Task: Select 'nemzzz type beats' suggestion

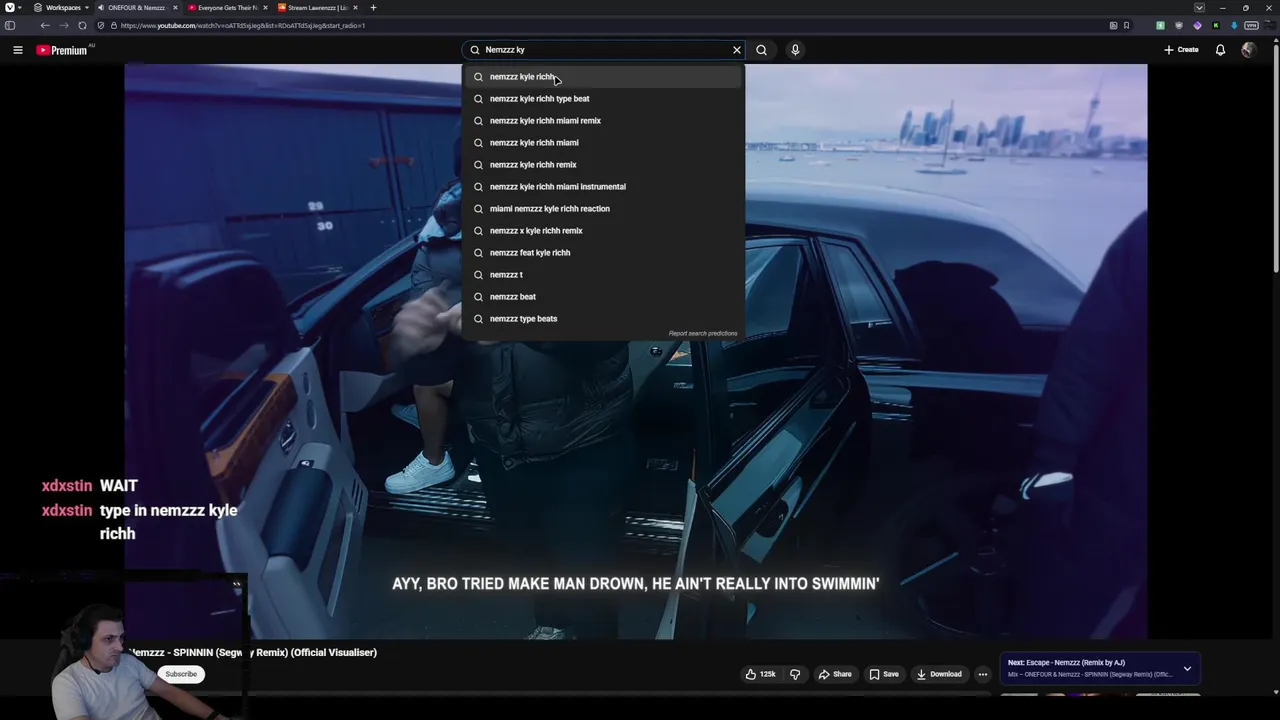Action: point(603,319)
